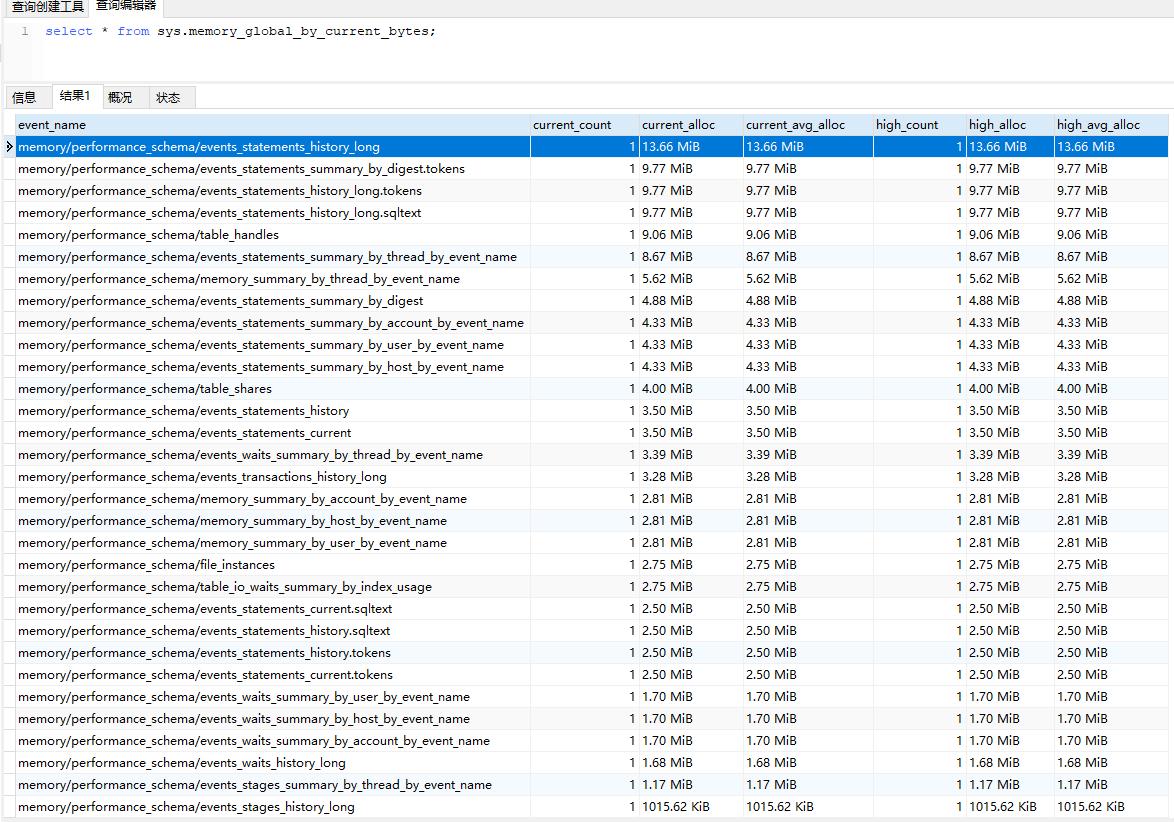Screen dimensions: 1174x822
Task: Select the file_instances result row
Action: coord(142,564)
